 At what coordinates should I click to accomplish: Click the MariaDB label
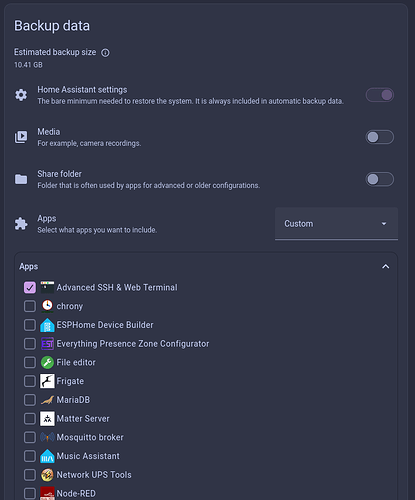pos(73,400)
